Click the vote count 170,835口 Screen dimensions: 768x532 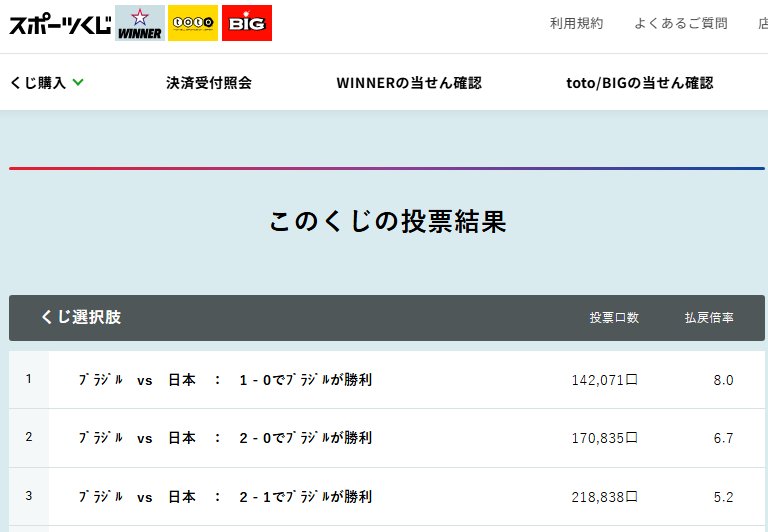click(604, 438)
